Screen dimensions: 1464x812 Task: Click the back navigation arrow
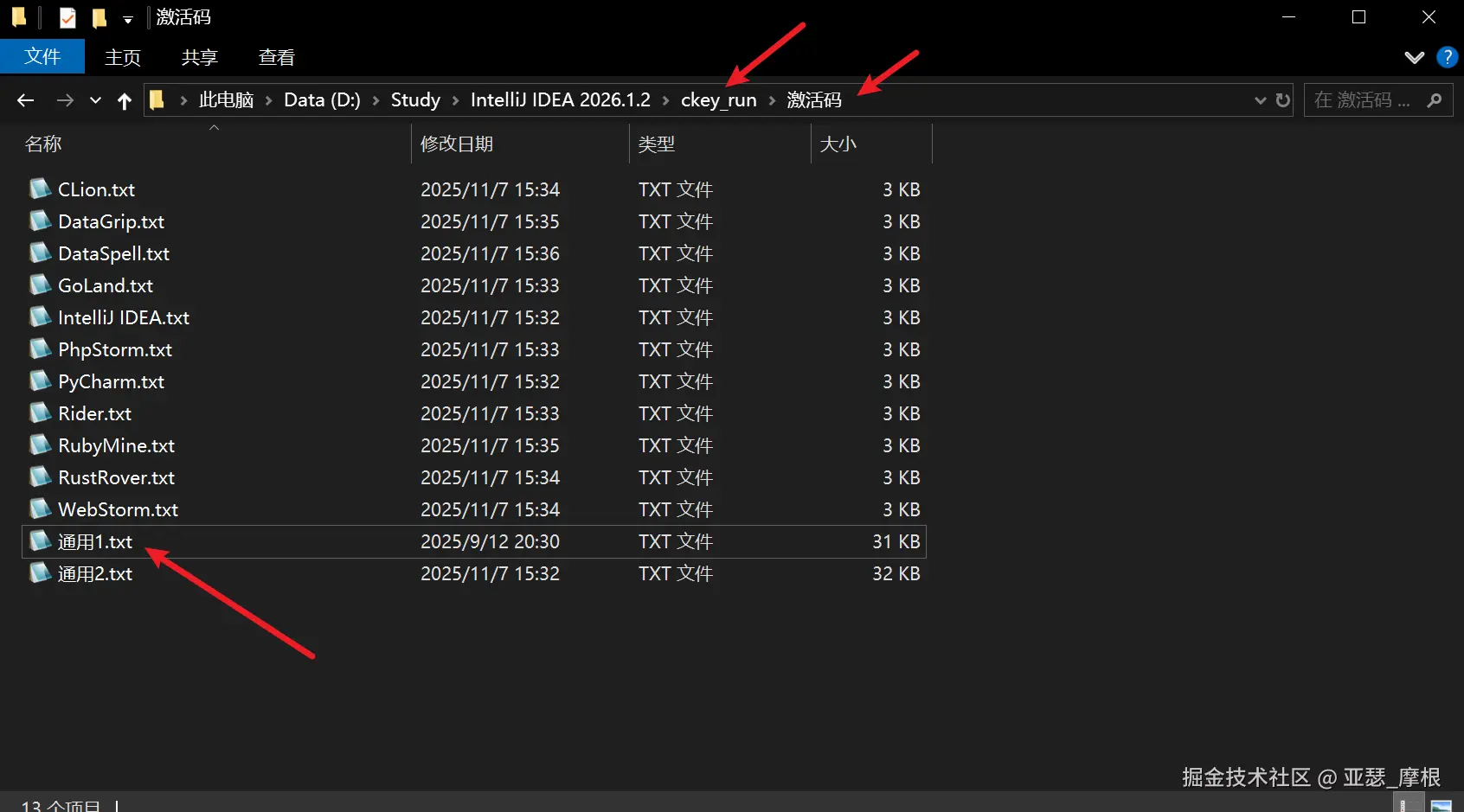pos(25,100)
